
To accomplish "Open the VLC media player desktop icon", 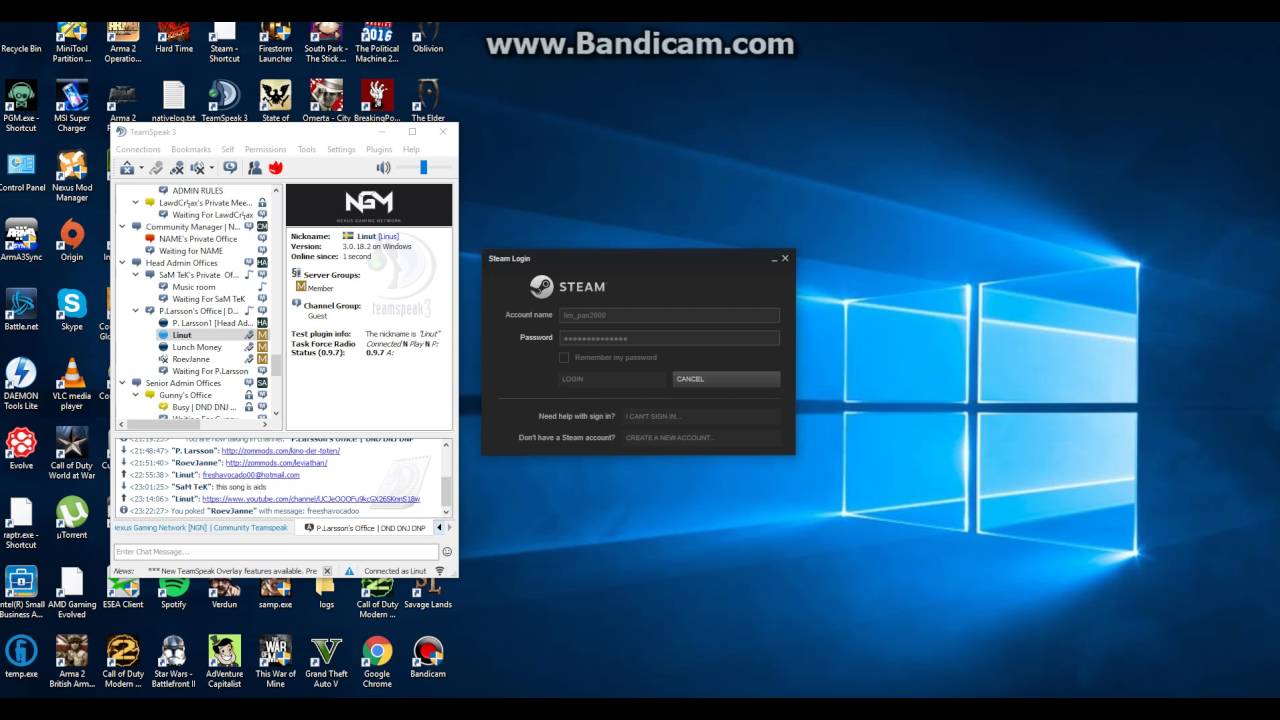I will [x=72, y=384].
